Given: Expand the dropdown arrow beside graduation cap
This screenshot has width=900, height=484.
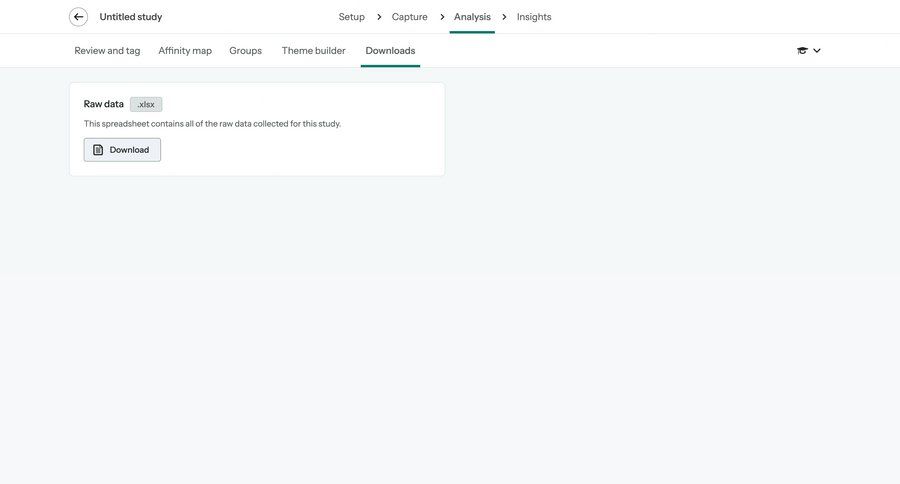Looking at the screenshot, I should pos(817,51).
